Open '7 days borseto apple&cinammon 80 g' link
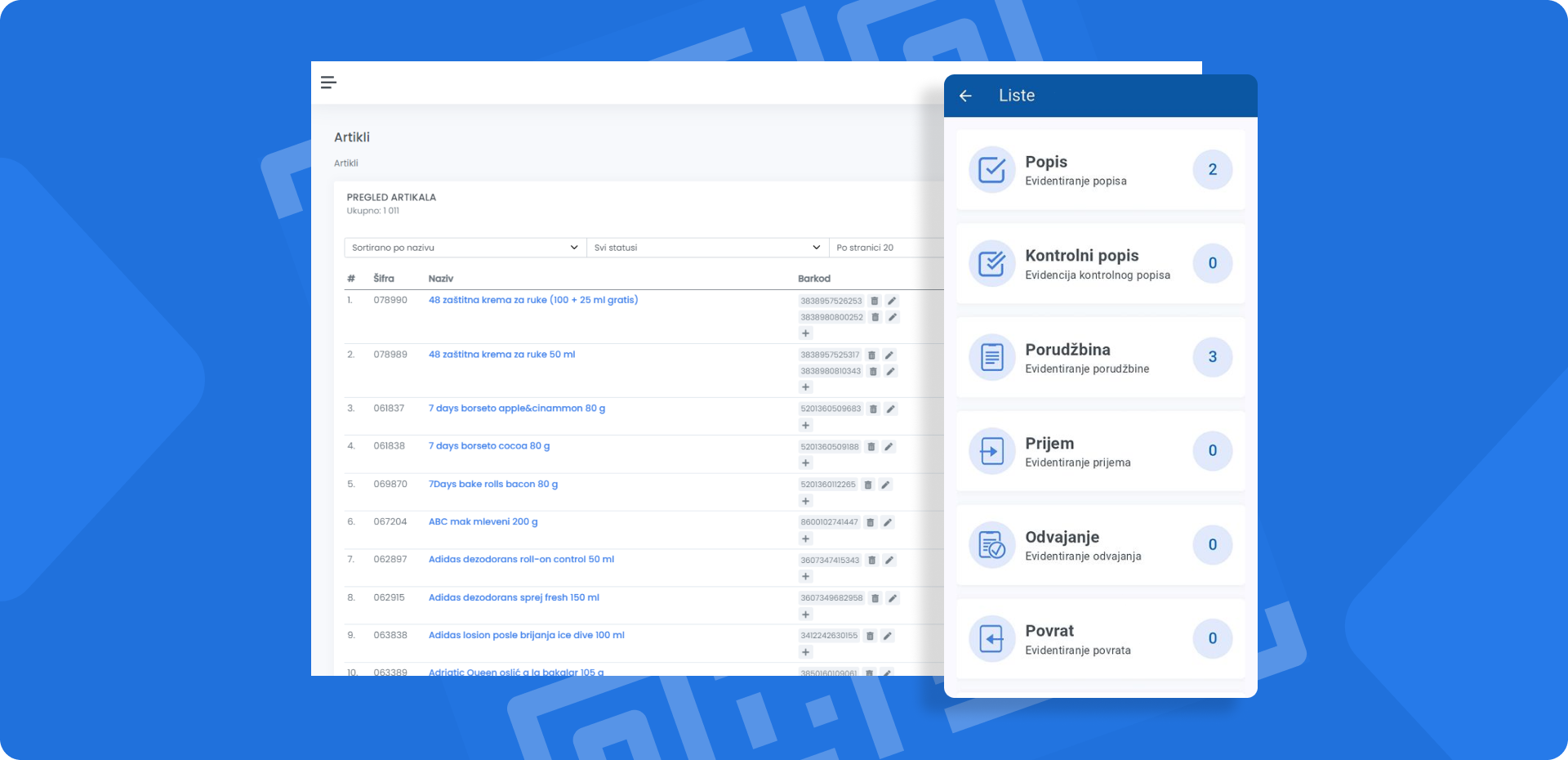Image resolution: width=1568 pixels, height=760 pixels. pos(517,409)
